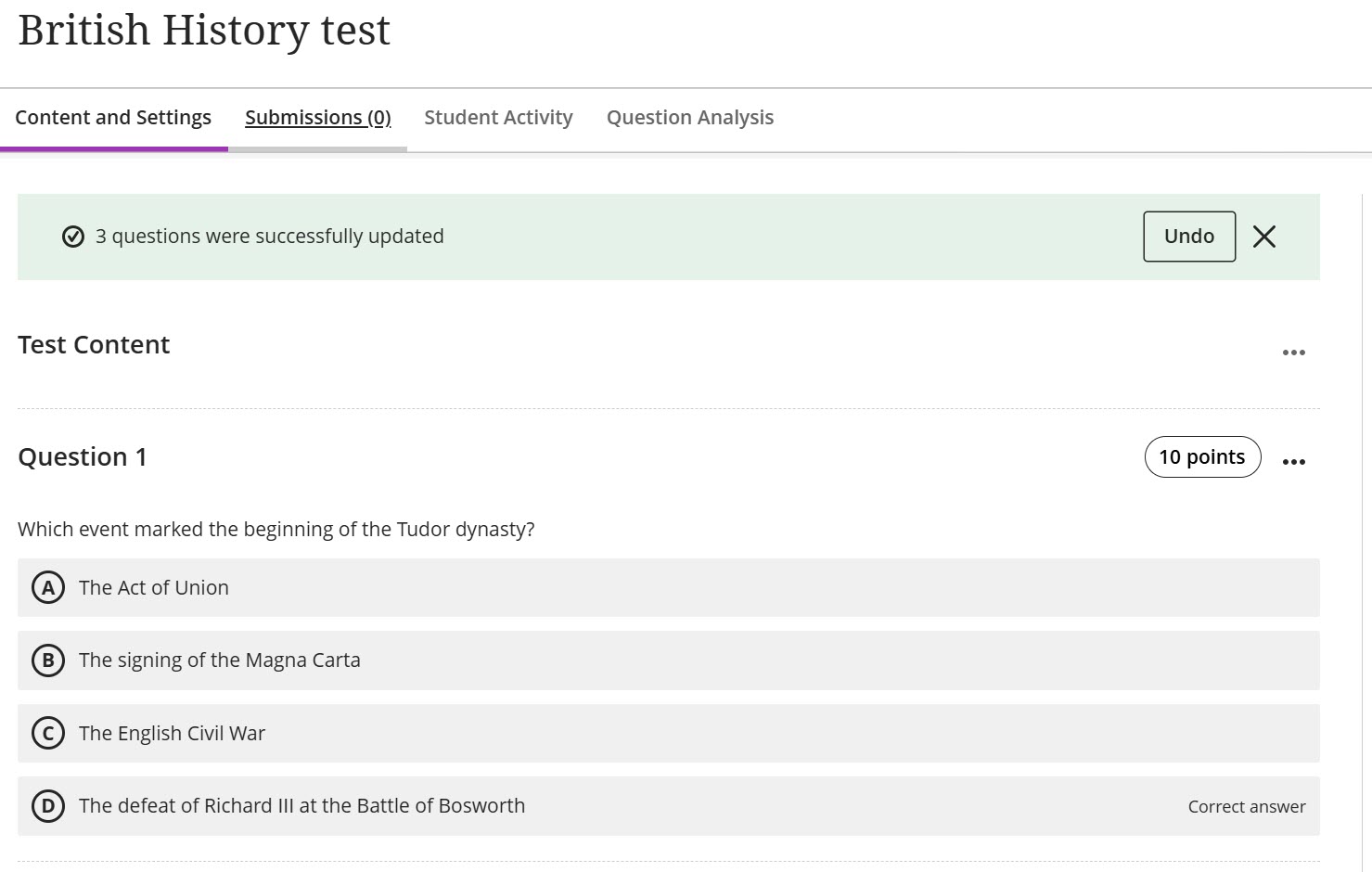Image resolution: width=1372 pixels, height=872 pixels.
Task: Click the circled C icon
Action: 47,733
